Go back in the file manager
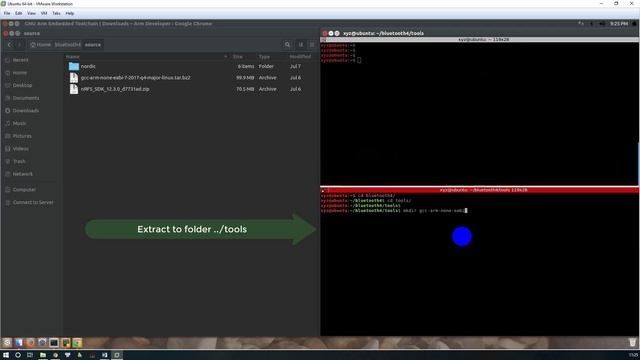 tap(10, 44)
